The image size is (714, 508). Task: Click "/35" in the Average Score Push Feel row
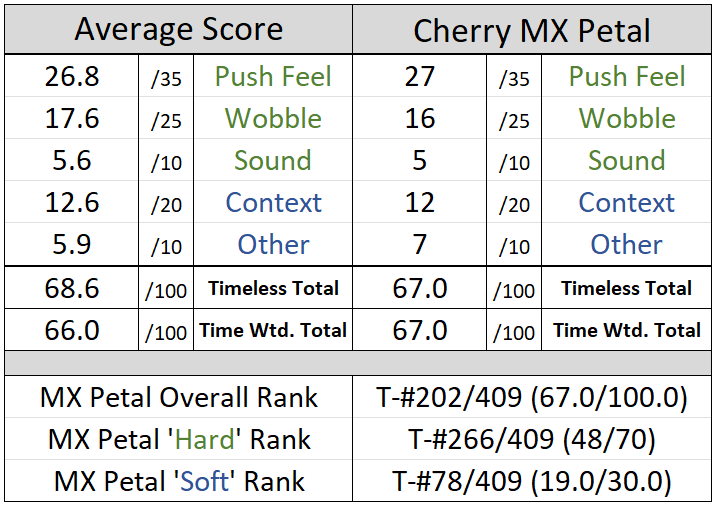click(166, 79)
